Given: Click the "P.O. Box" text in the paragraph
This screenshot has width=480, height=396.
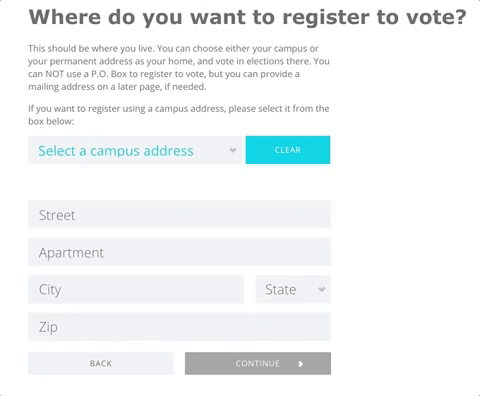Looking at the screenshot, I should [x=109, y=74].
